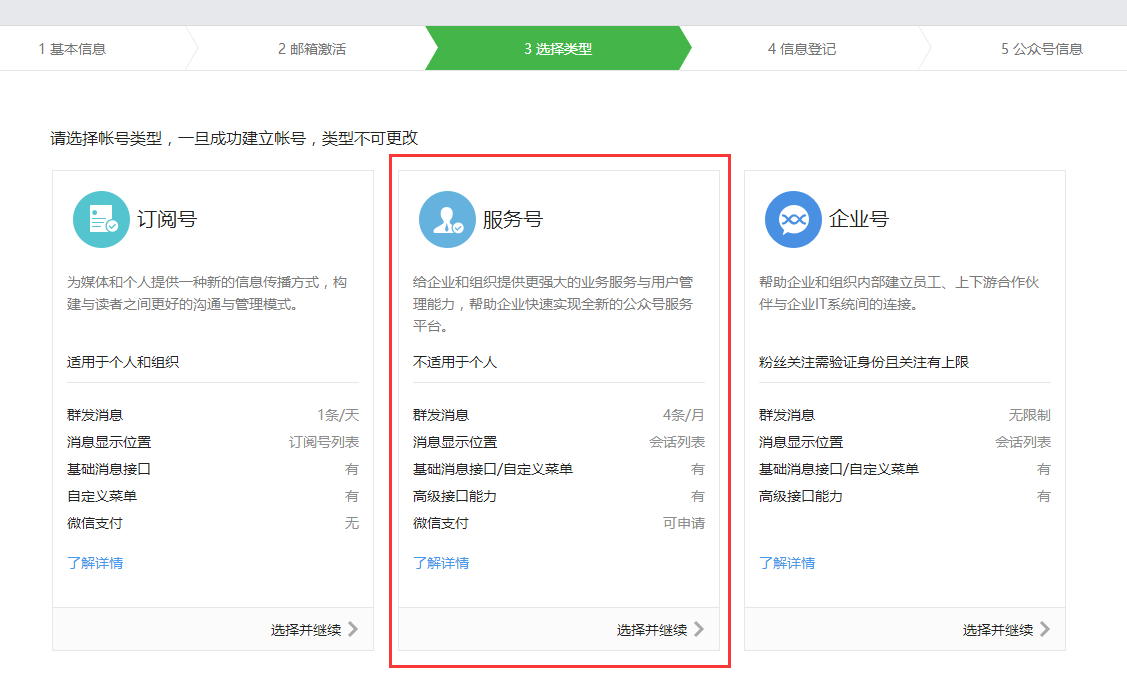Select the active step 3 选择类型
Image resolution: width=1127 pixels, height=695 pixels.
point(557,49)
